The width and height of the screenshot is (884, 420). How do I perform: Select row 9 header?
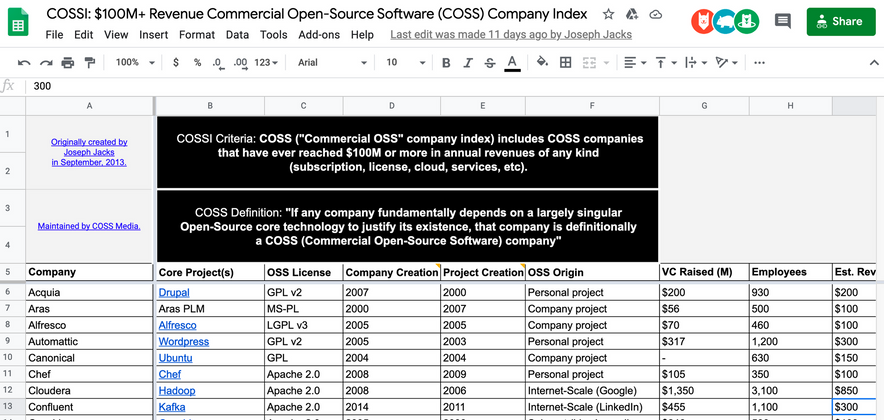click(12, 342)
